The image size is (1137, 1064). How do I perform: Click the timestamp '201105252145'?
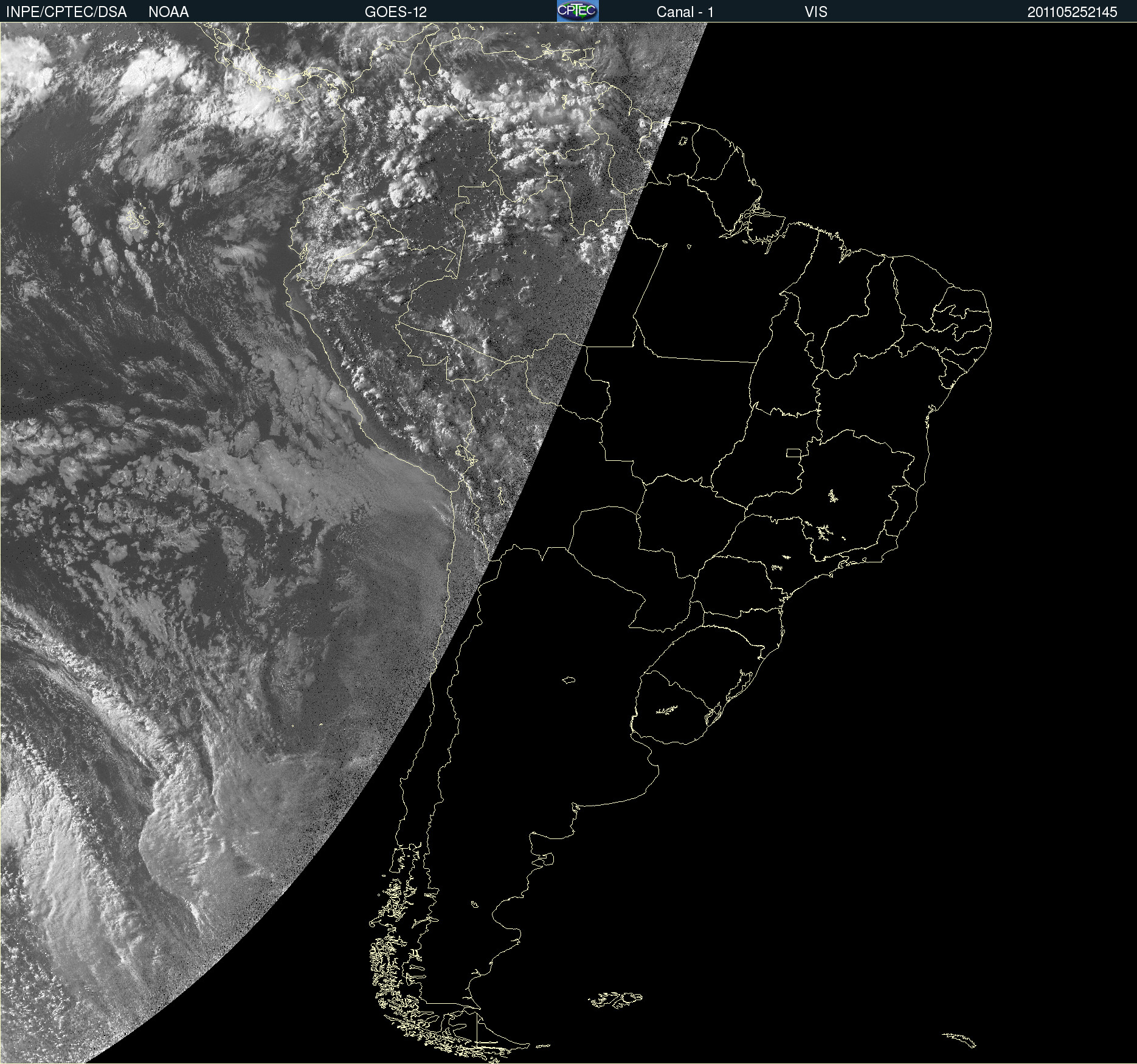click(1073, 12)
